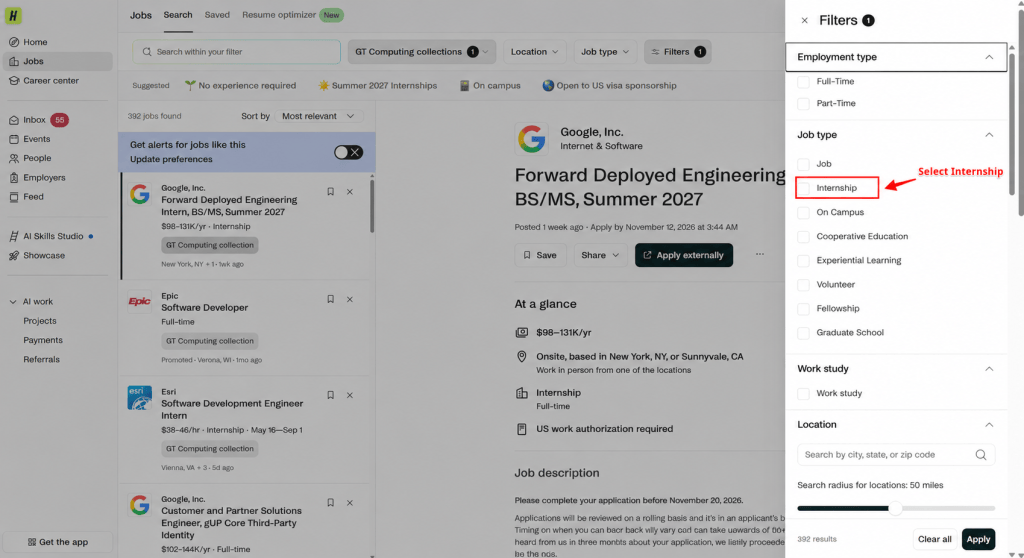Click the search radius slider handle
The height and width of the screenshot is (558, 1024).
coord(895,508)
